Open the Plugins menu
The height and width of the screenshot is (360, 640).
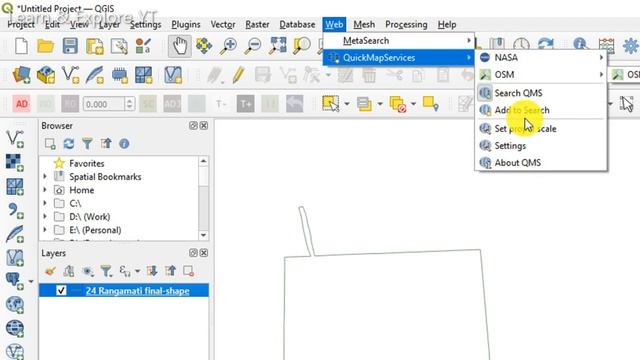pos(186,24)
